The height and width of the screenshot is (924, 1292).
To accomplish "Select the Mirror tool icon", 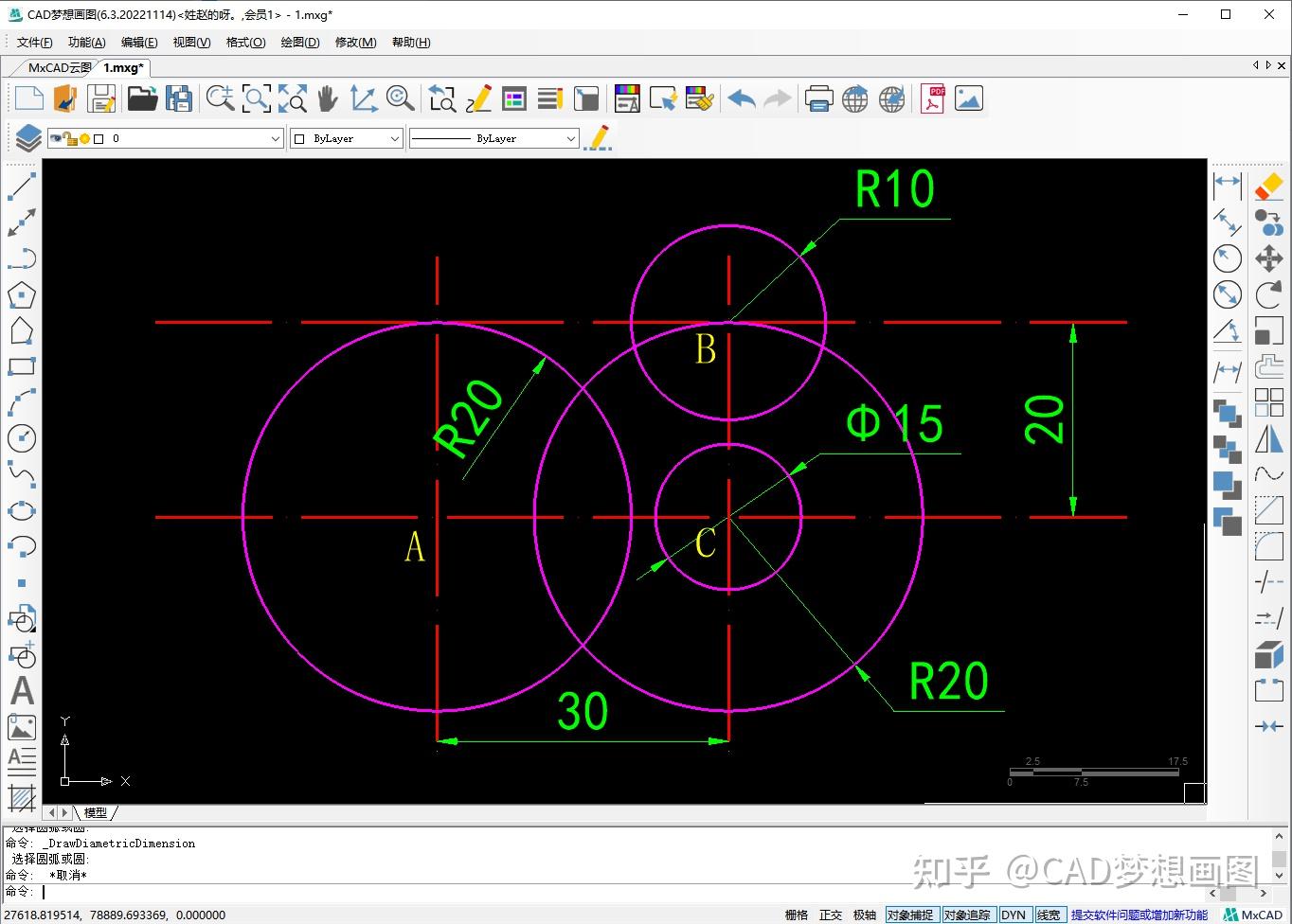I will 1269,439.
